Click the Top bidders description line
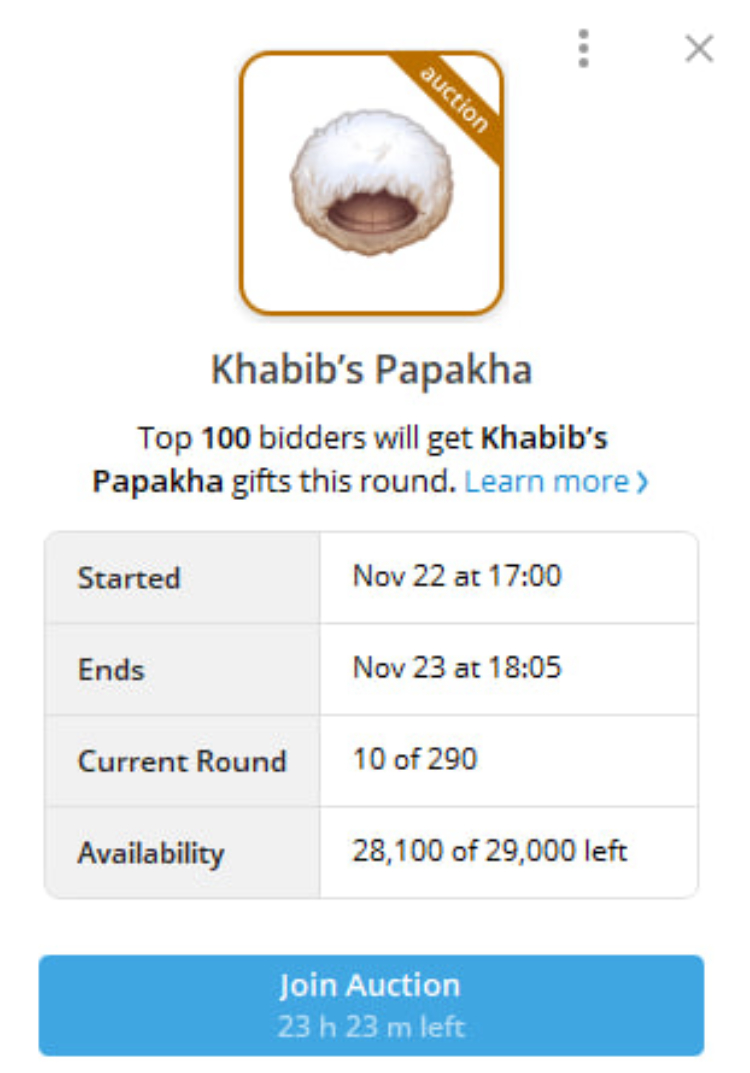Screen dimensions: 750x1073 [x=370, y=438]
